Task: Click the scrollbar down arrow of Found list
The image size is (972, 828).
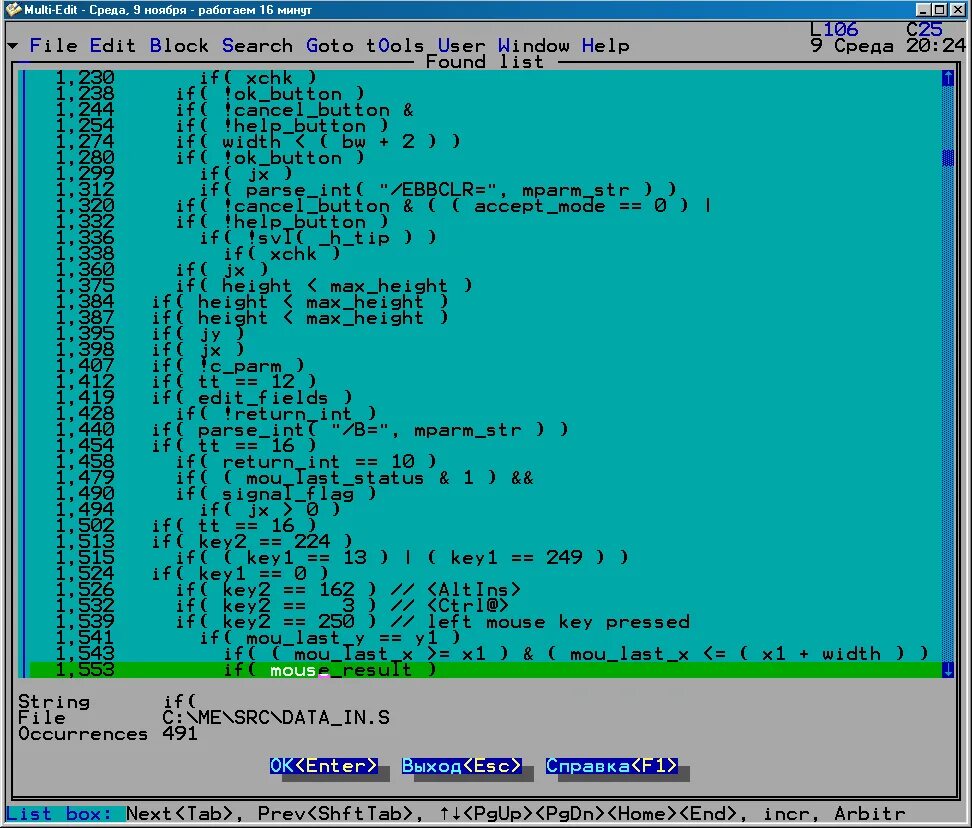Action: pyautogui.click(x=948, y=669)
